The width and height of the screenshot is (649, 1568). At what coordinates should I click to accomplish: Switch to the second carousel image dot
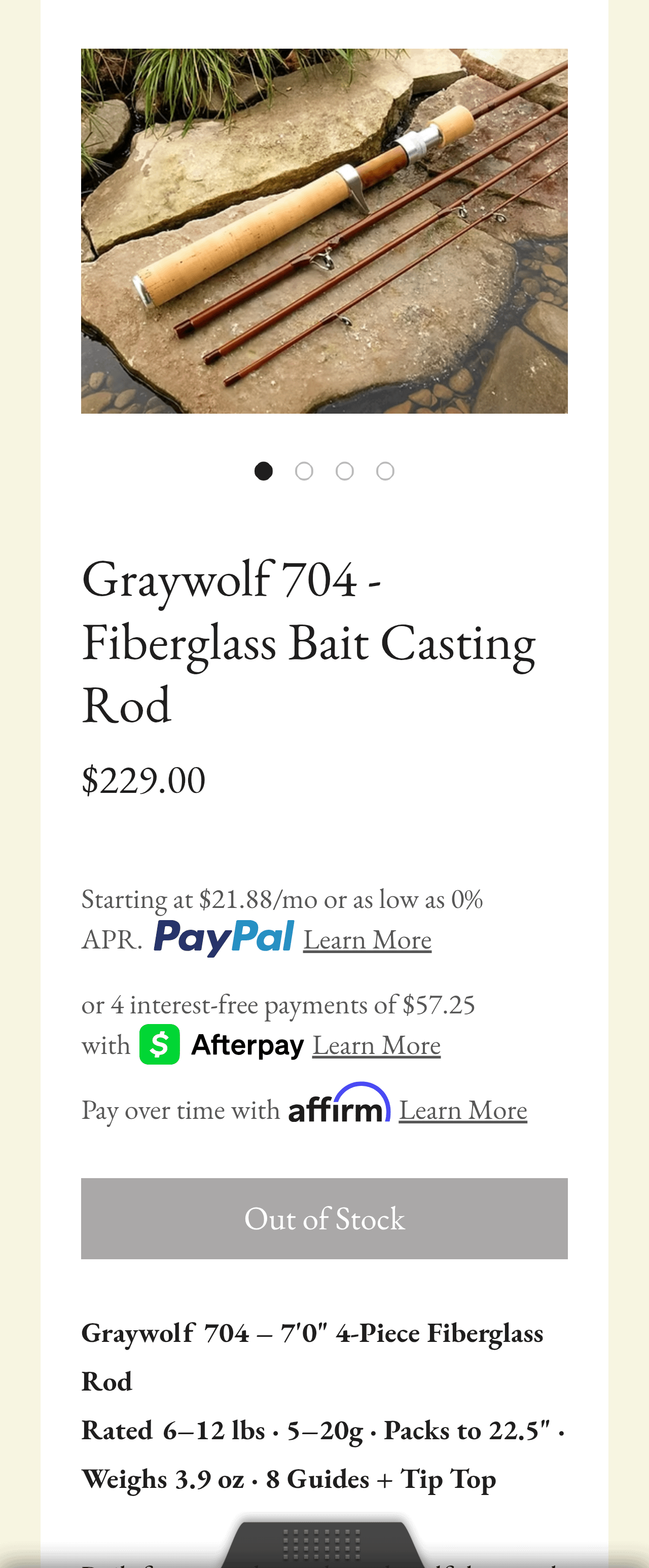(304, 471)
